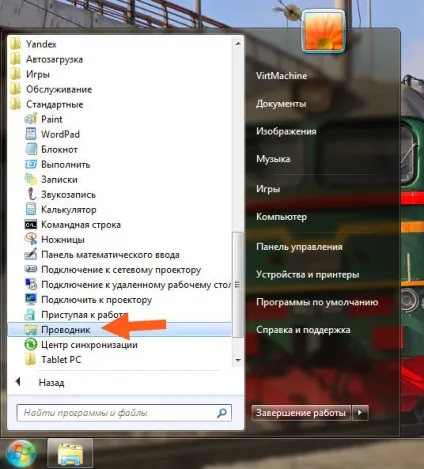424x469 pixels.
Task: Select the Калькулятор text label
Action: pyautogui.click(x=69, y=210)
